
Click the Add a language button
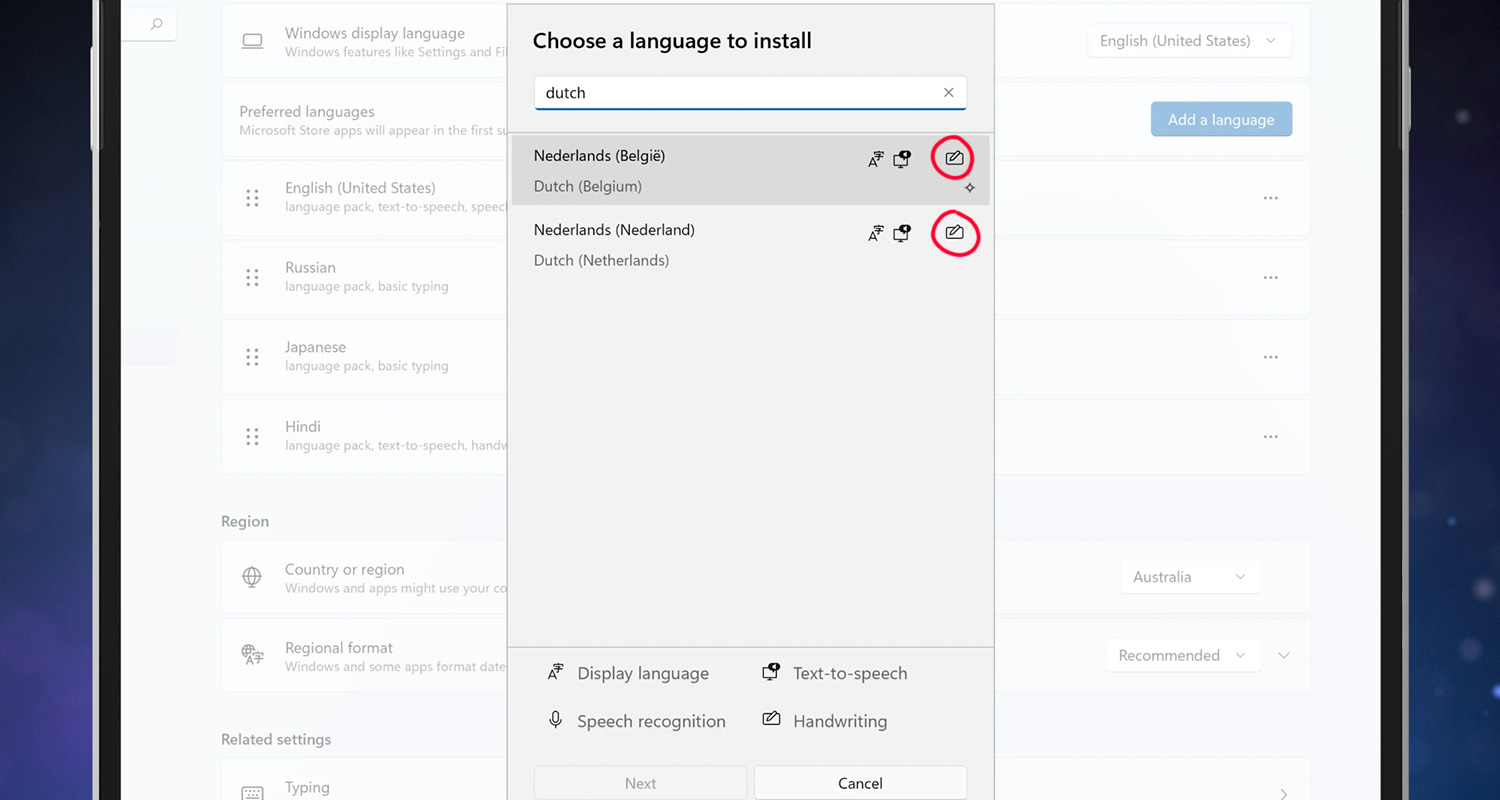point(1221,119)
